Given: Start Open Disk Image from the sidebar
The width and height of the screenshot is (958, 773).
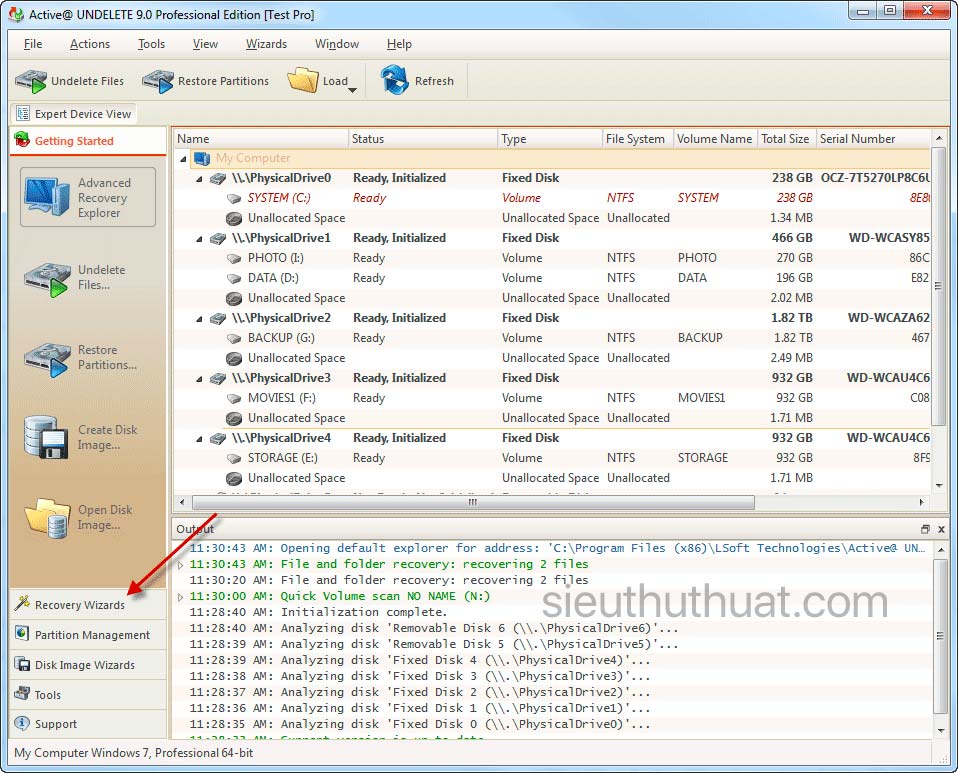Looking at the screenshot, I should click(x=88, y=518).
